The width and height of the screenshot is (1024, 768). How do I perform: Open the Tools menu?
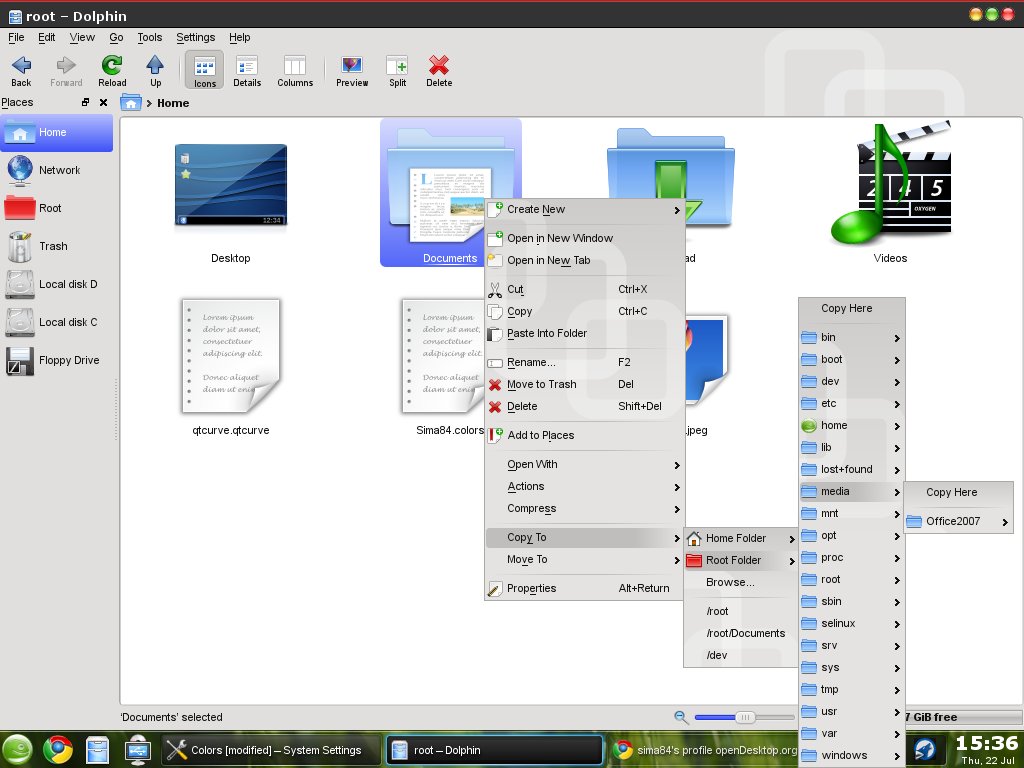point(150,37)
